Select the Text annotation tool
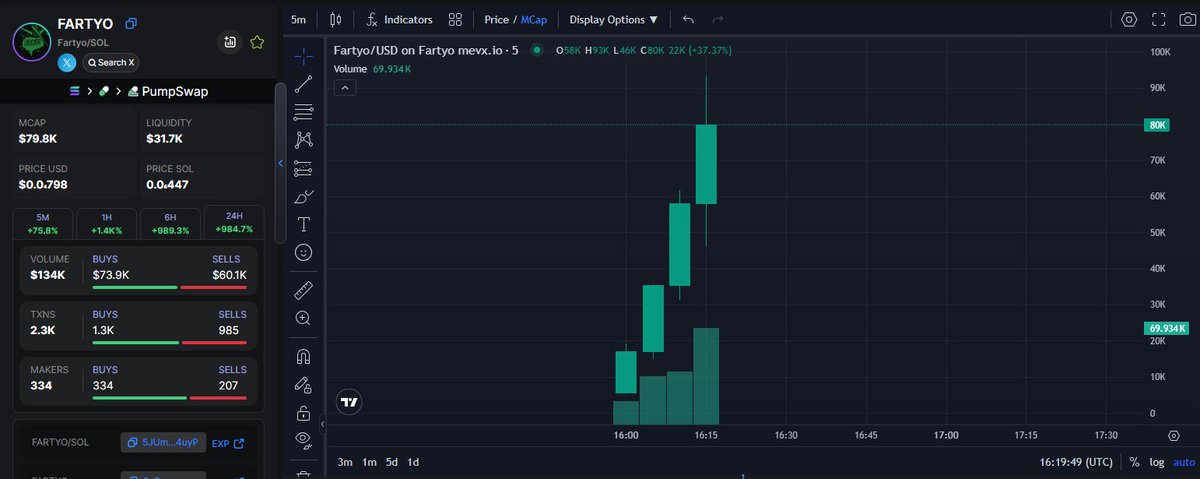This screenshot has height=479, width=1200. [x=304, y=224]
